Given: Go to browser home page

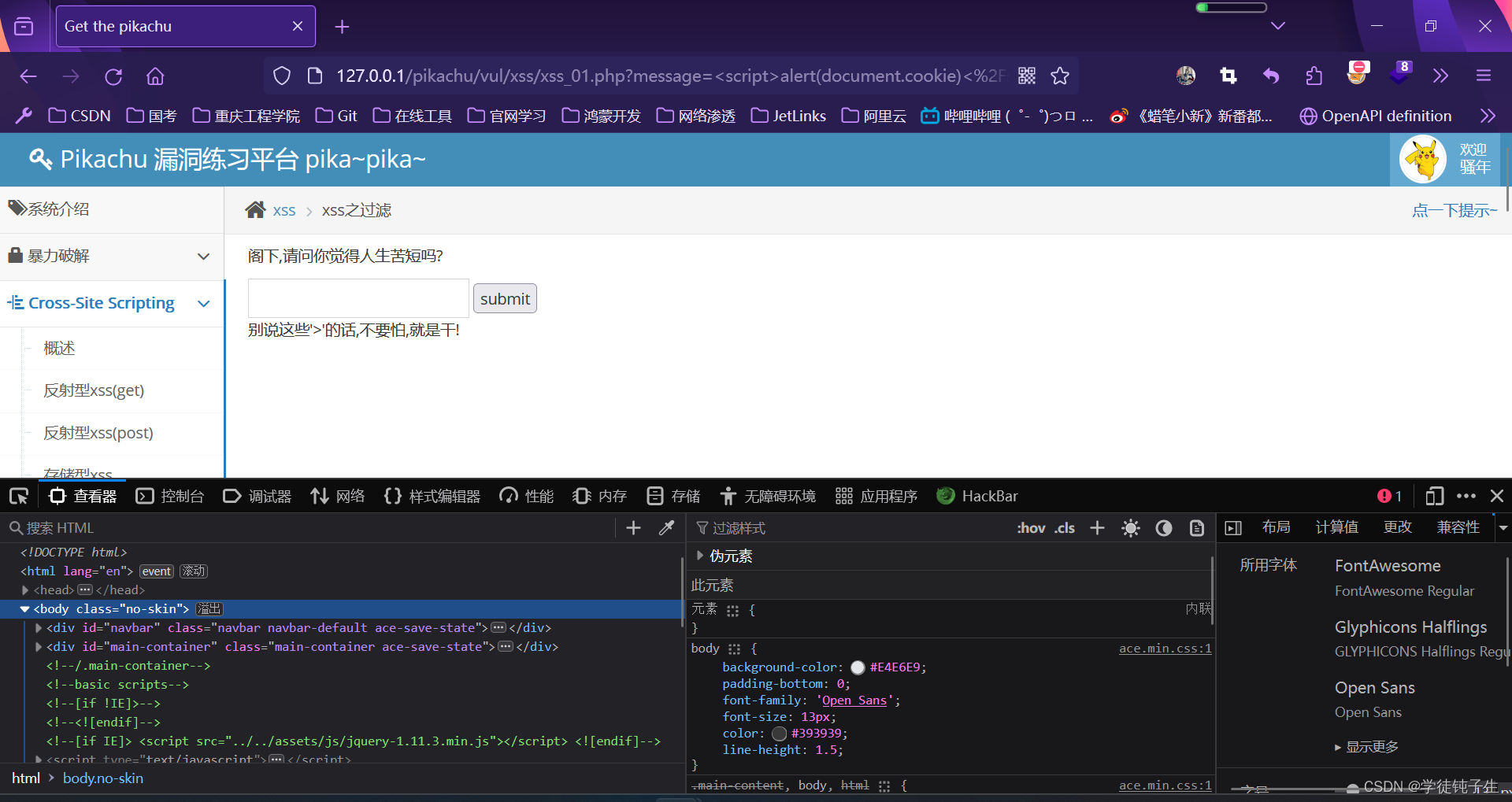Looking at the screenshot, I should coord(155,76).
